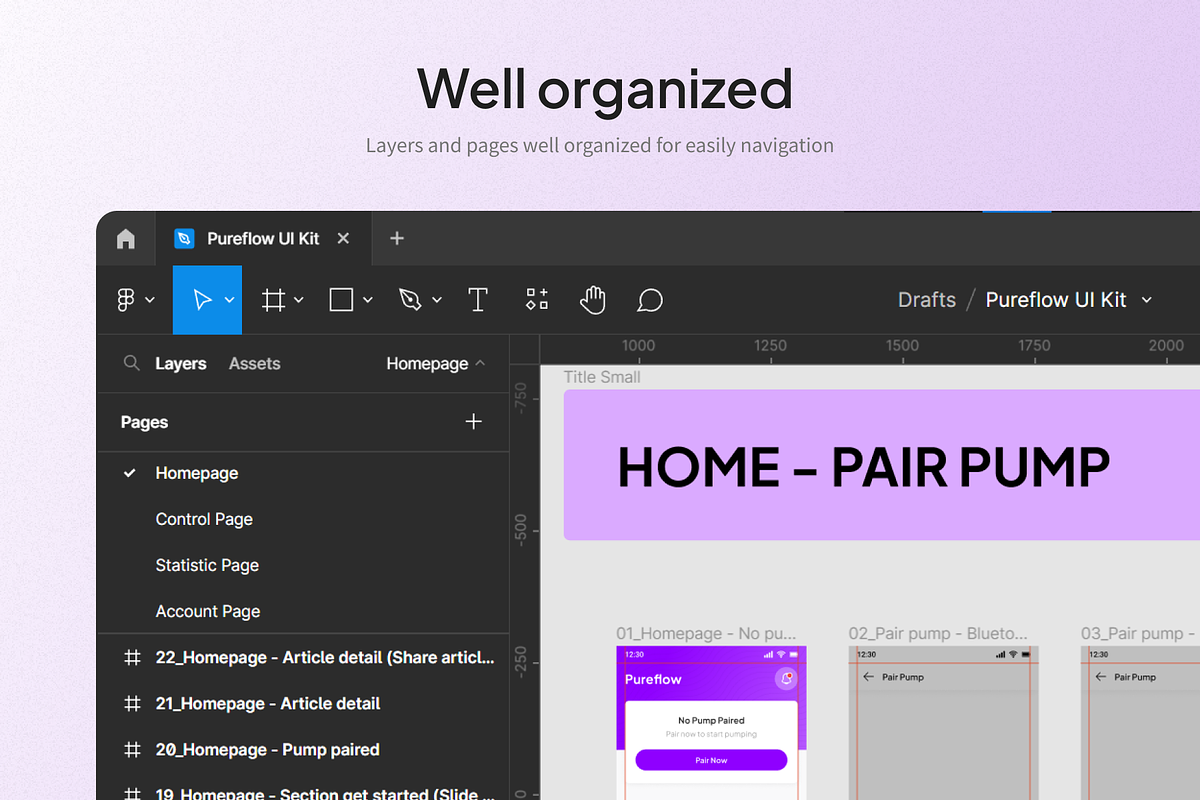Select the 01_Homepage frame label on canvas
Viewport: 1200px width, 800px height.
click(707, 633)
